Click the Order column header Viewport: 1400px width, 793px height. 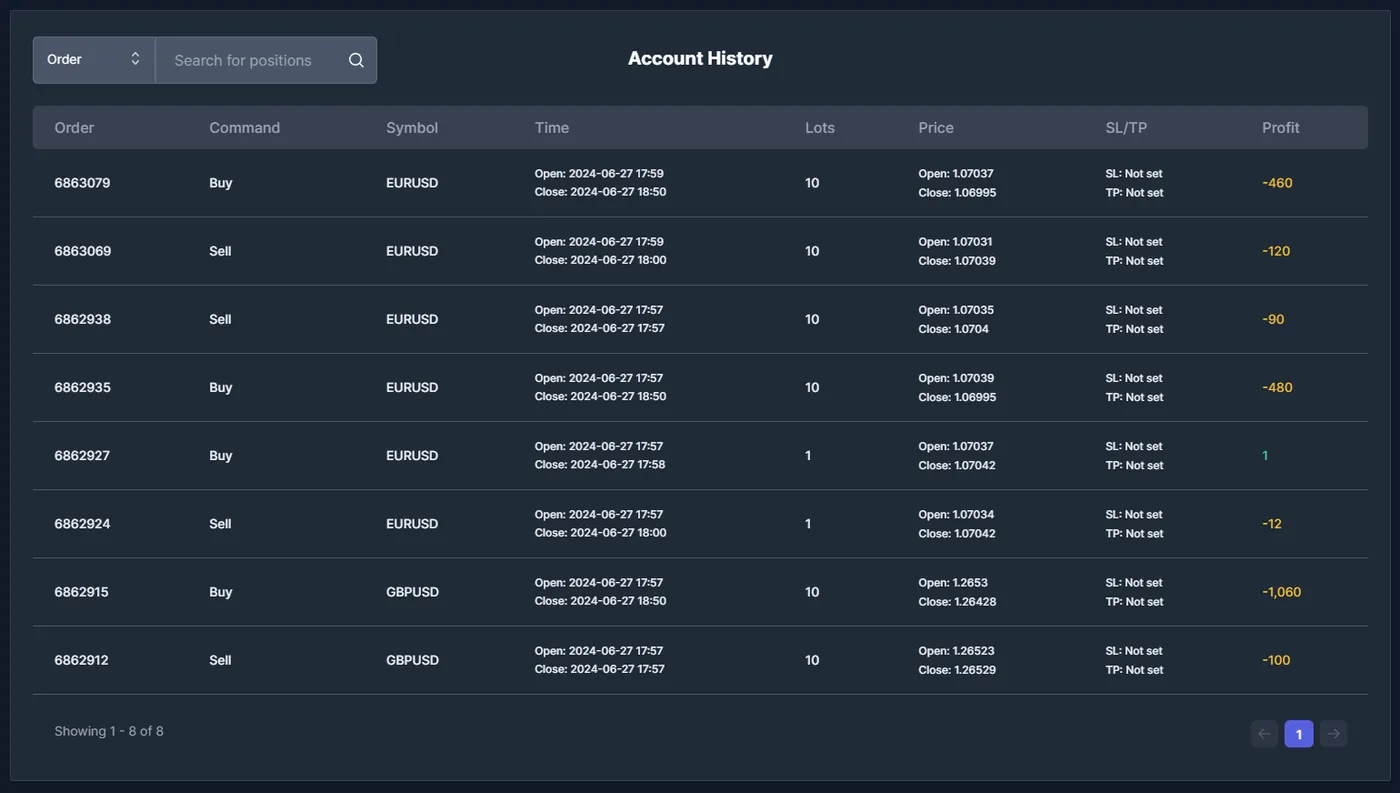click(74, 128)
